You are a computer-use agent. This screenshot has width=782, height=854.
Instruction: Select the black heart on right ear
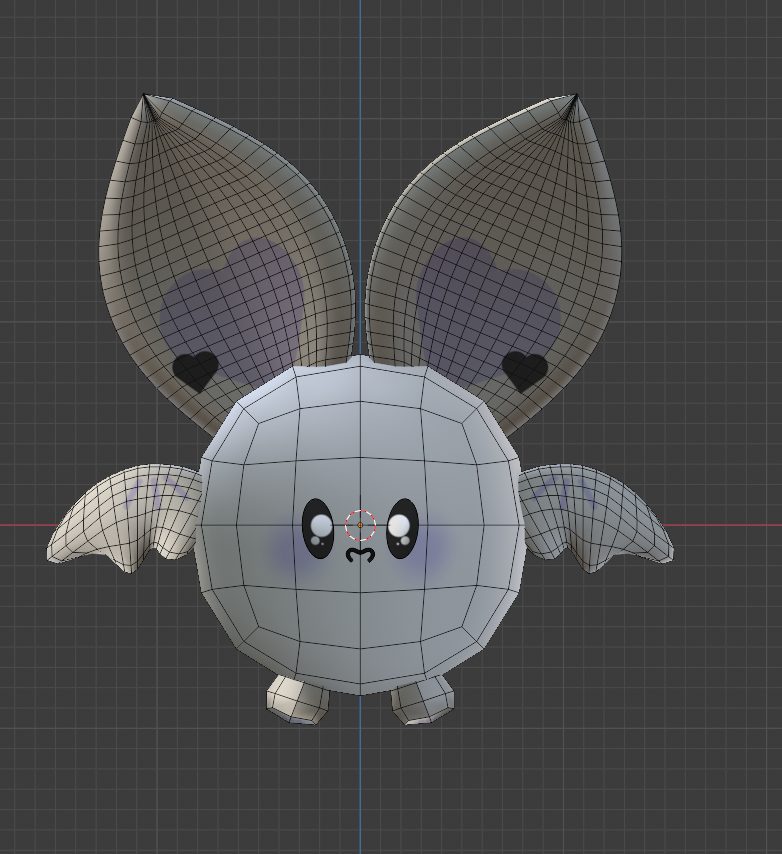point(525,370)
